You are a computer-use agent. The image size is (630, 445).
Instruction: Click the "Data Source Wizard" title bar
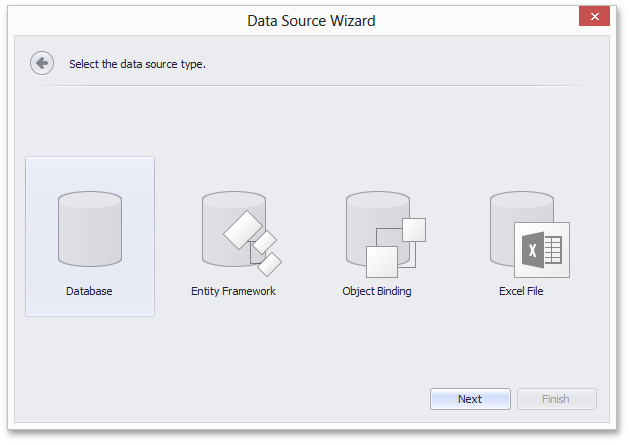click(x=311, y=20)
